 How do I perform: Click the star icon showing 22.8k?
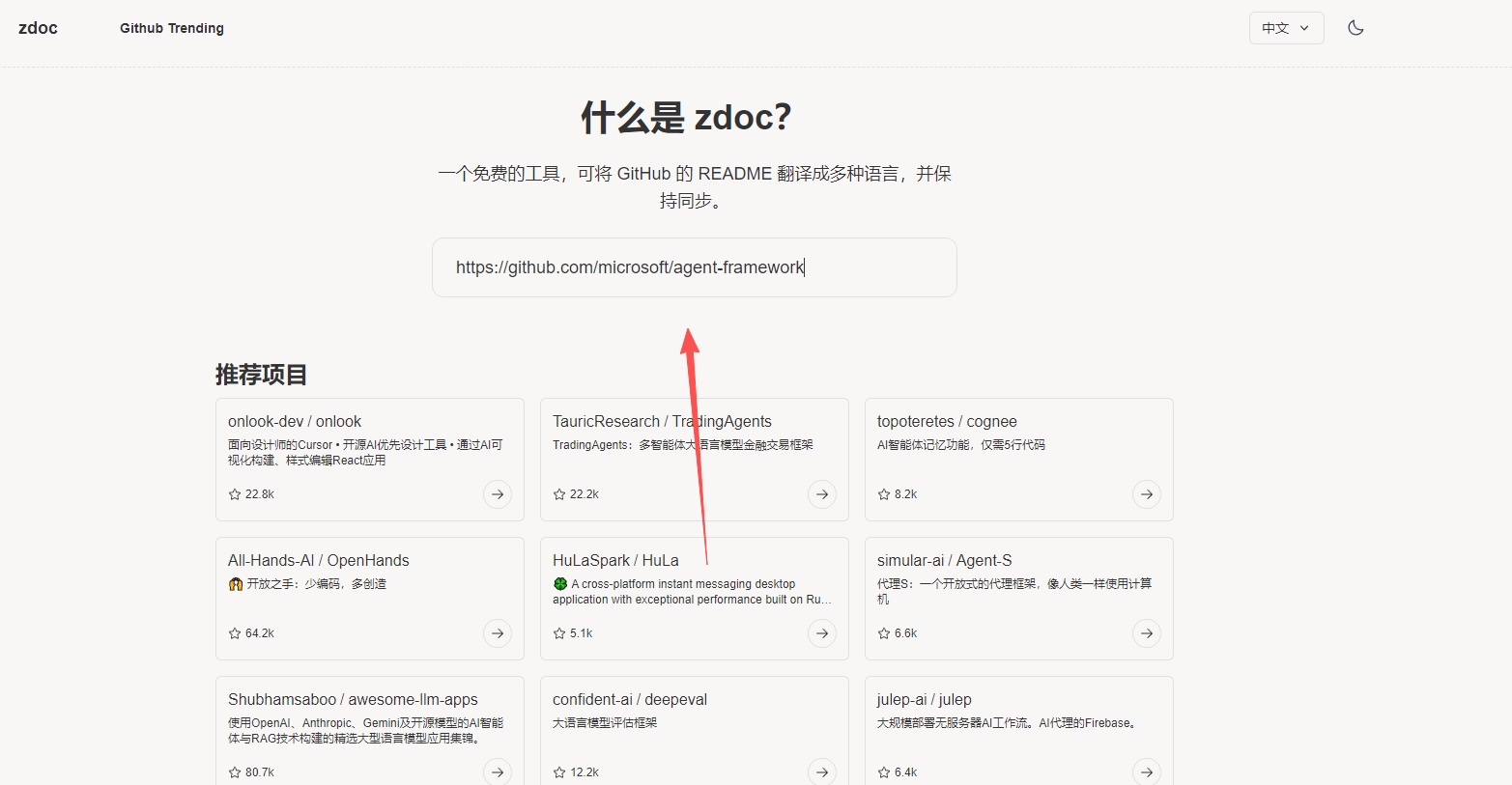tap(235, 494)
